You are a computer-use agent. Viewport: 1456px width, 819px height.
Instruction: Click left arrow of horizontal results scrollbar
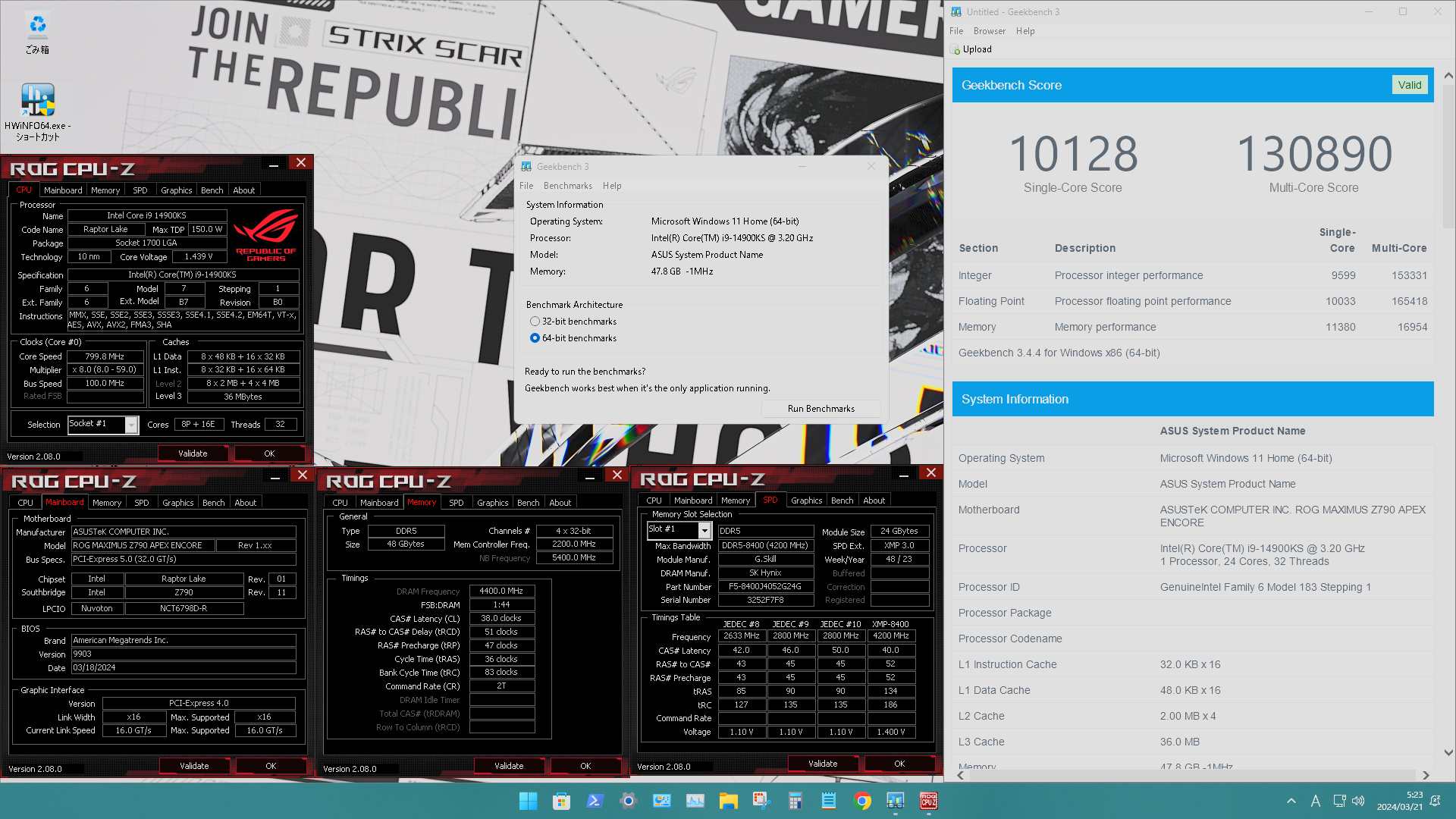[x=961, y=775]
